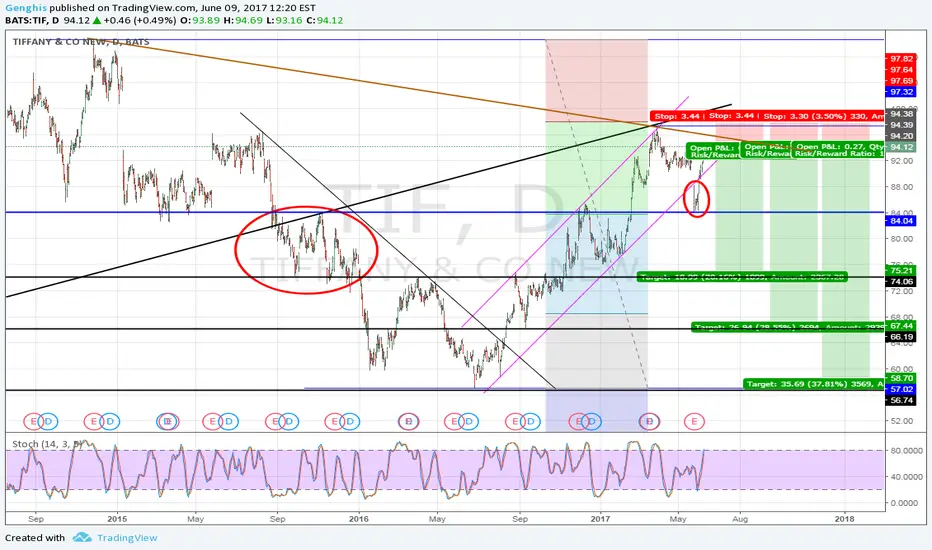Click the blue 84.04 level label
The image size is (932, 550).
click(901, 221)
